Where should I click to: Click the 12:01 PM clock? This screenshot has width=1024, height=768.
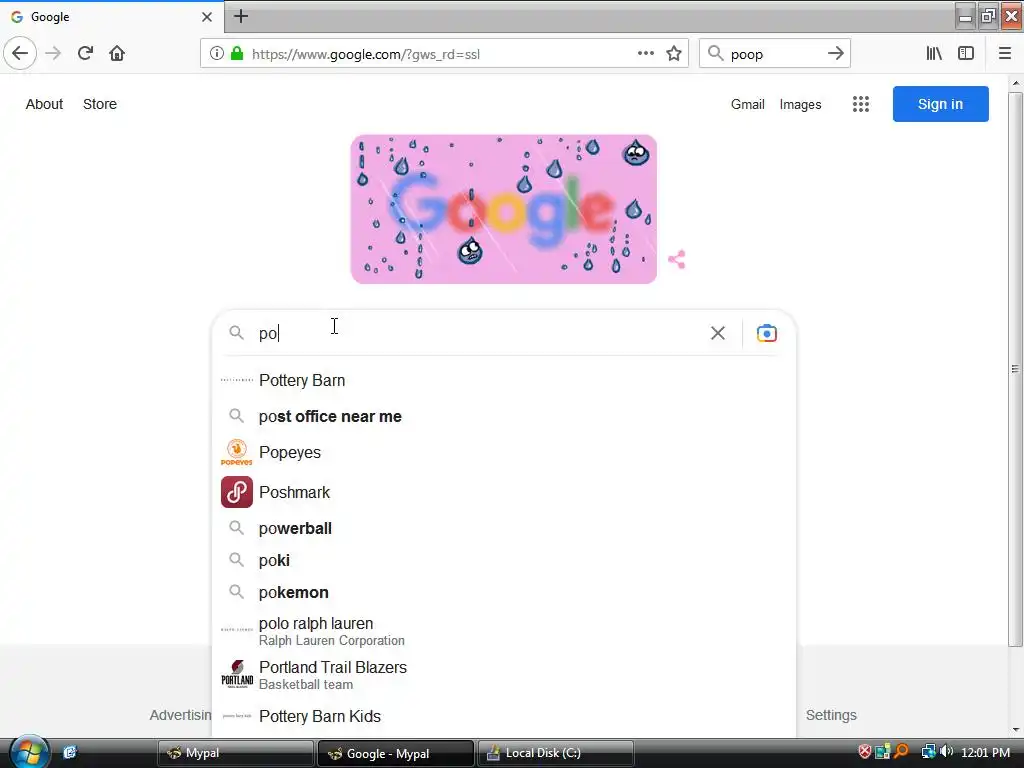pyautogui.click(x=985, y=752)
